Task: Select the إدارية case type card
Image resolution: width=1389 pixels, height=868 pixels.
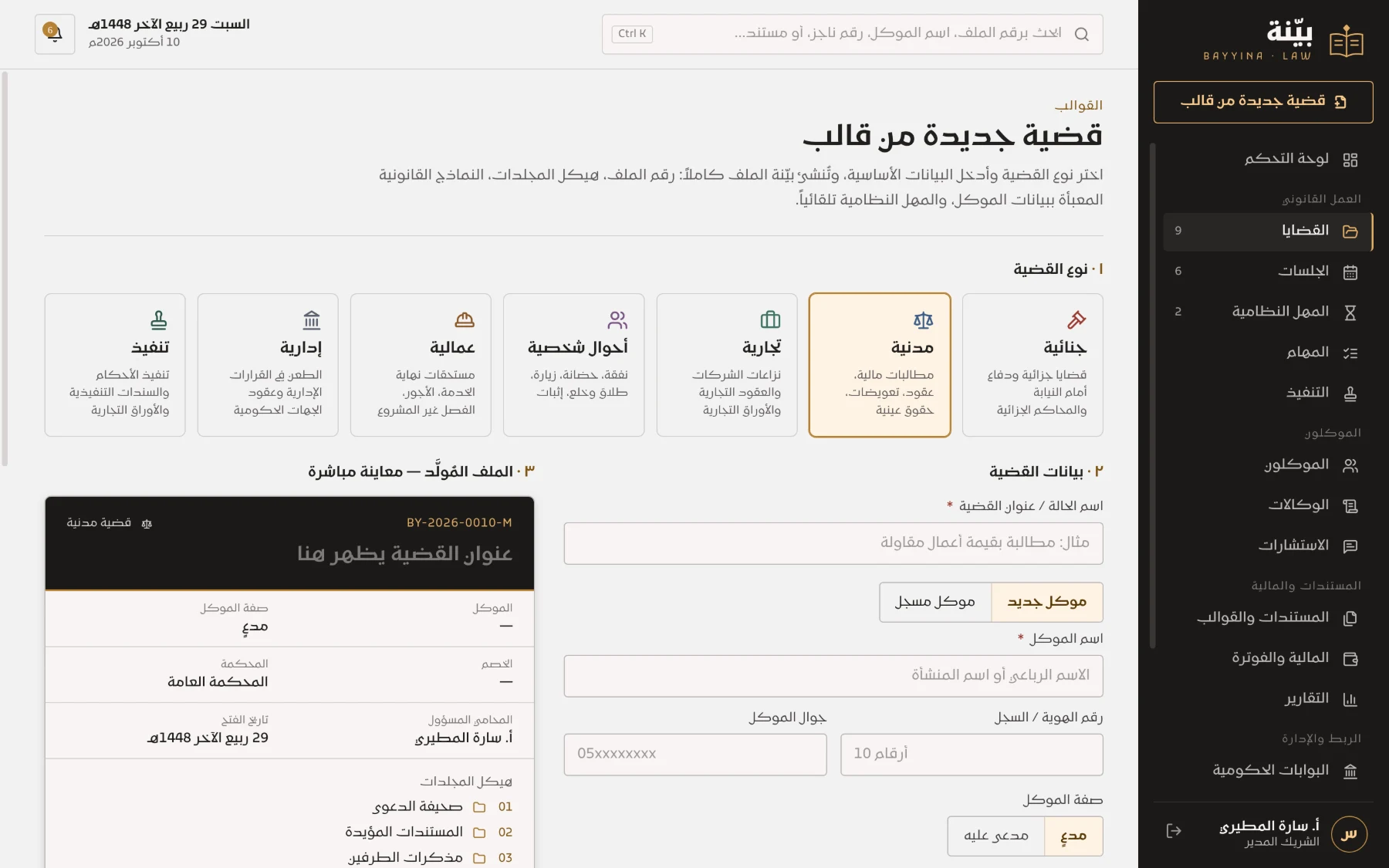Action: [268, 365]
